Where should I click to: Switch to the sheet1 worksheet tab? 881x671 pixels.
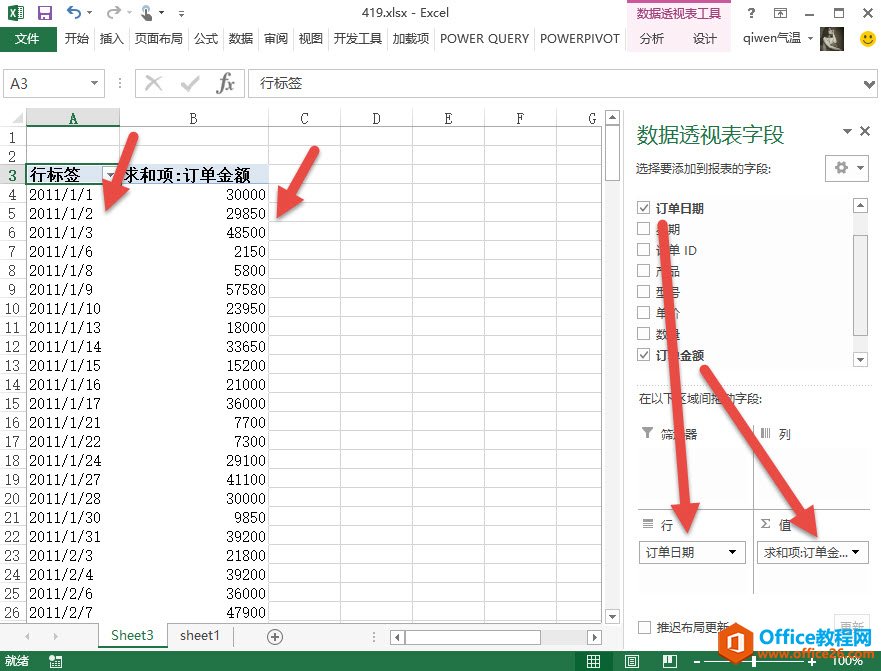pos(199,636)
